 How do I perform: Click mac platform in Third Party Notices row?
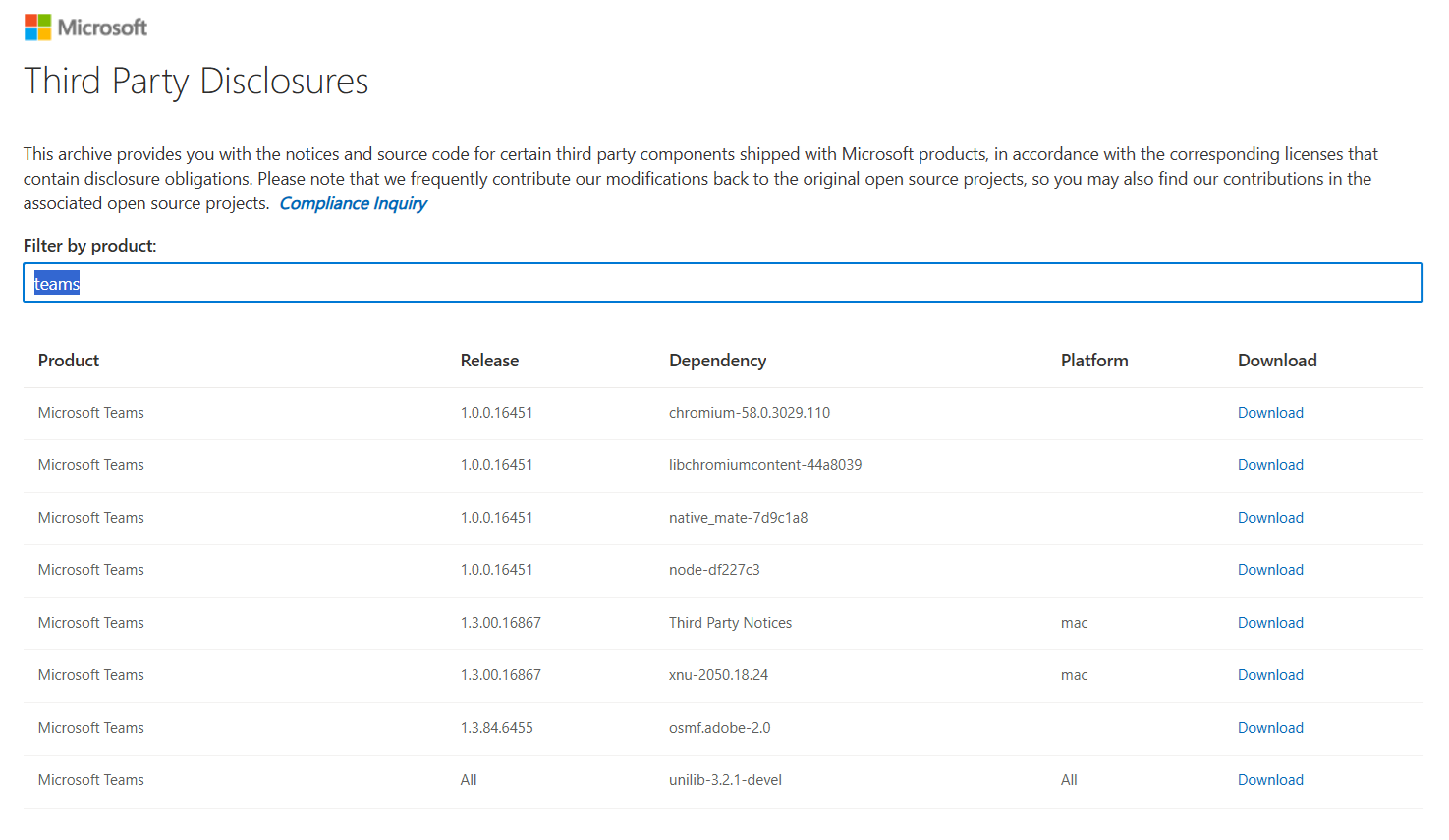(x=1075, y=623)
